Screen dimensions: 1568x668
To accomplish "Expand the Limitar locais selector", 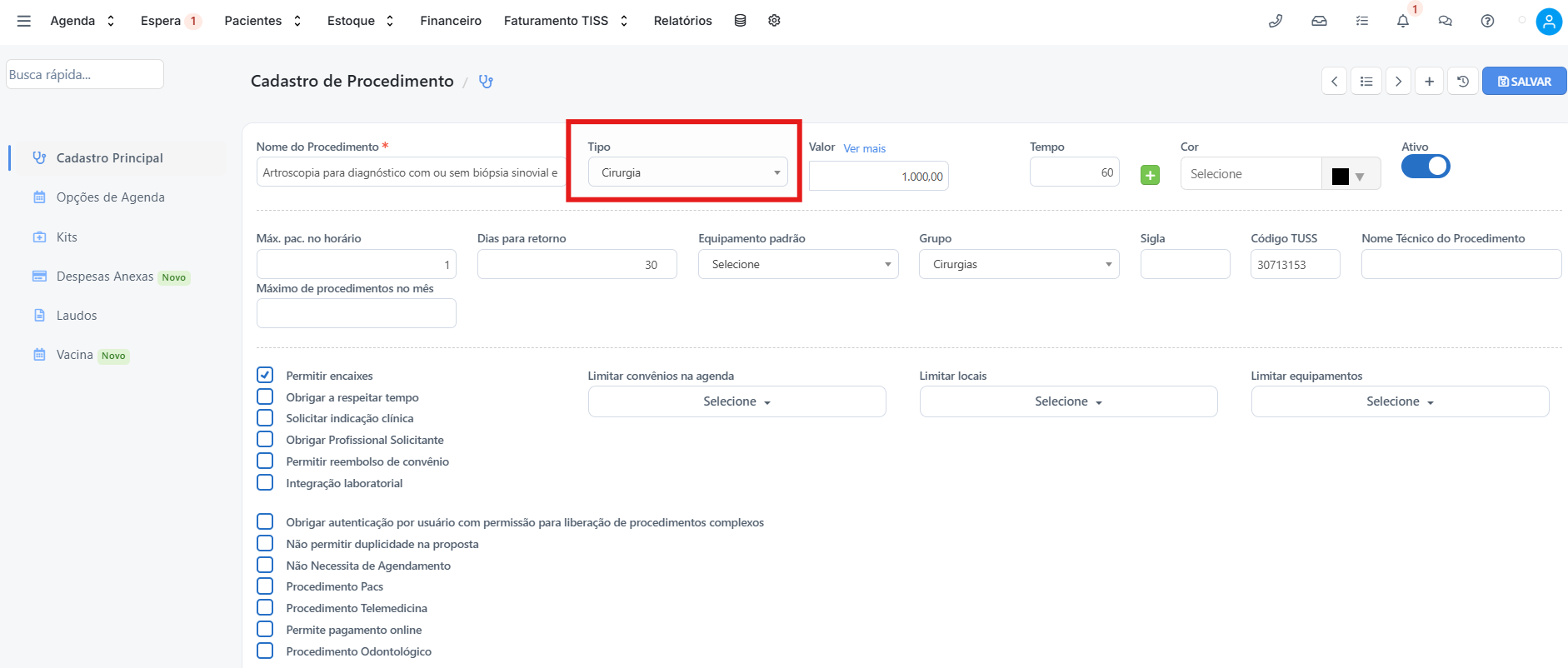I will [1068, 401].
